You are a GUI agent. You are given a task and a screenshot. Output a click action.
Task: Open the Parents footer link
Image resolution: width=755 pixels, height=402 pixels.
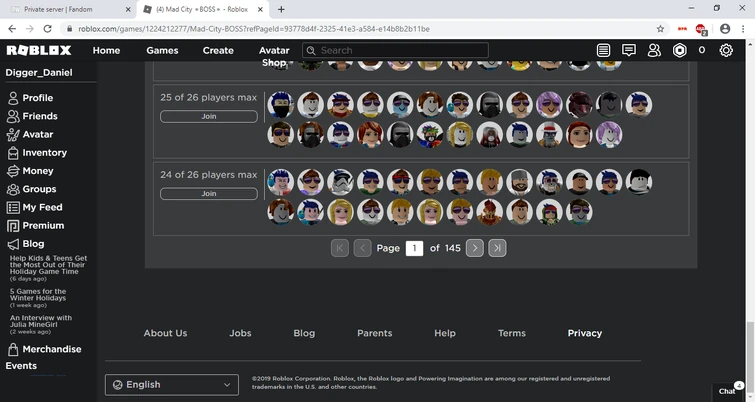(375, 333)
